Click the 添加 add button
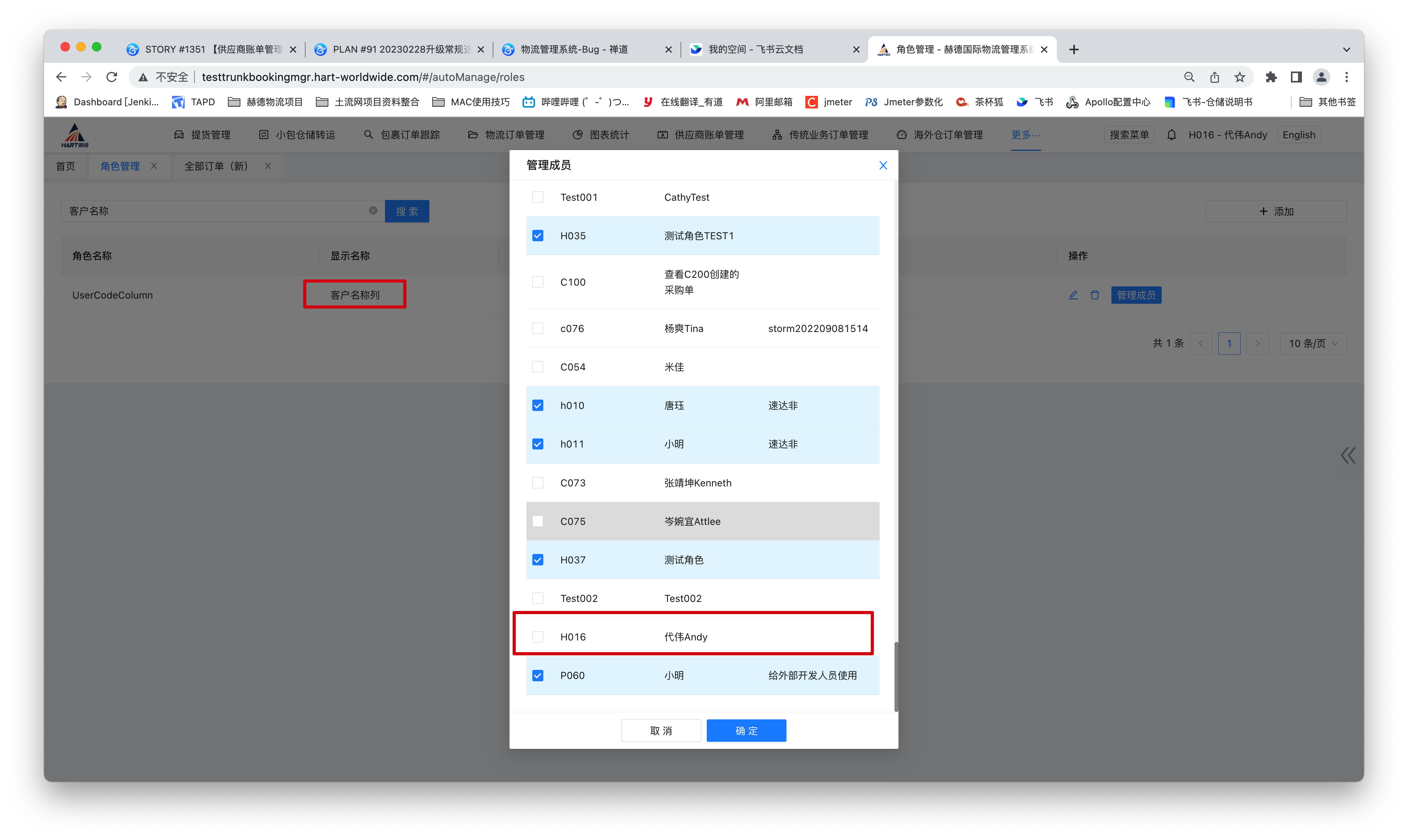The height and width of the screenshot is (840, 1408). (x=1276, y=211)
